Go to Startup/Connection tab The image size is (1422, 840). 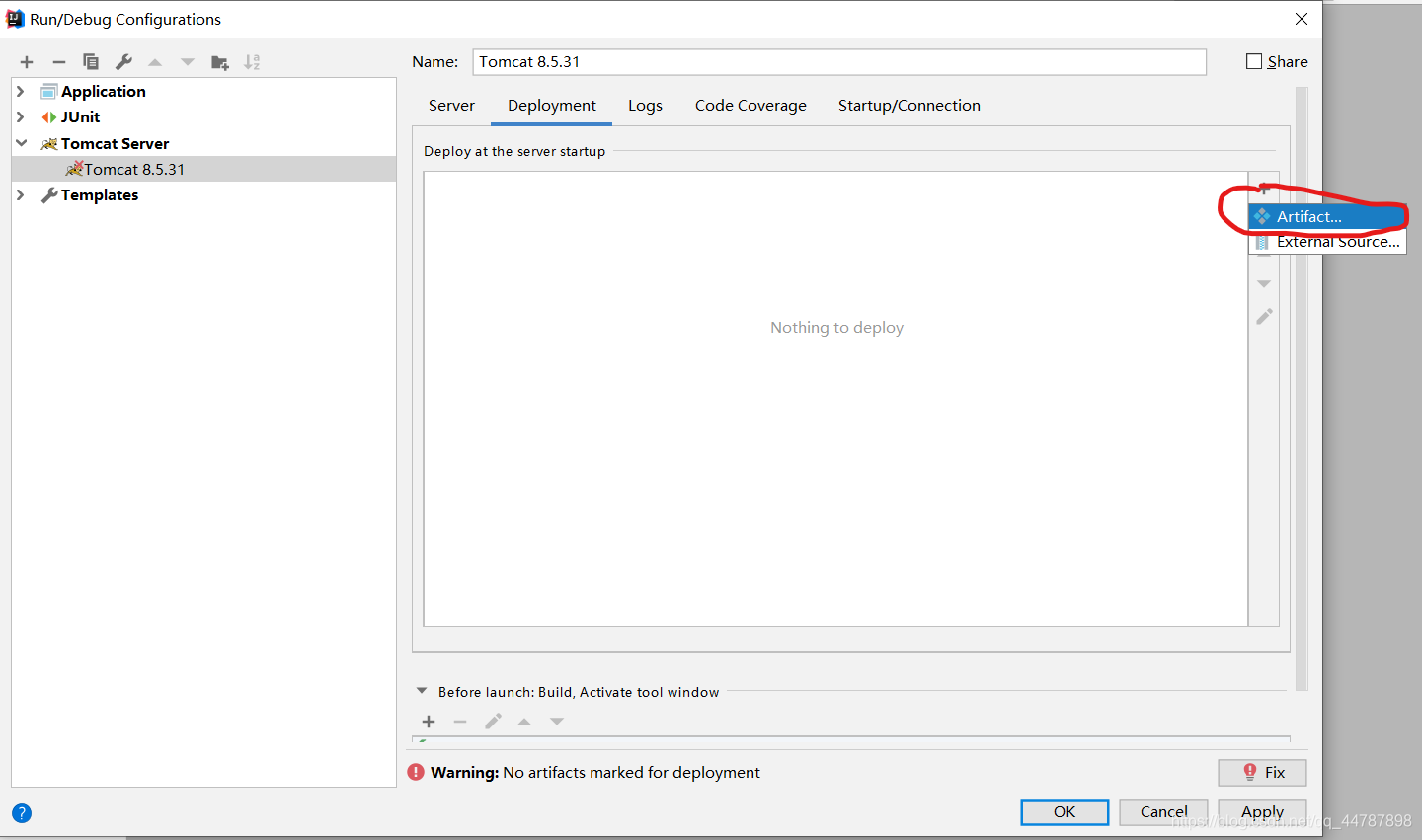908,106
